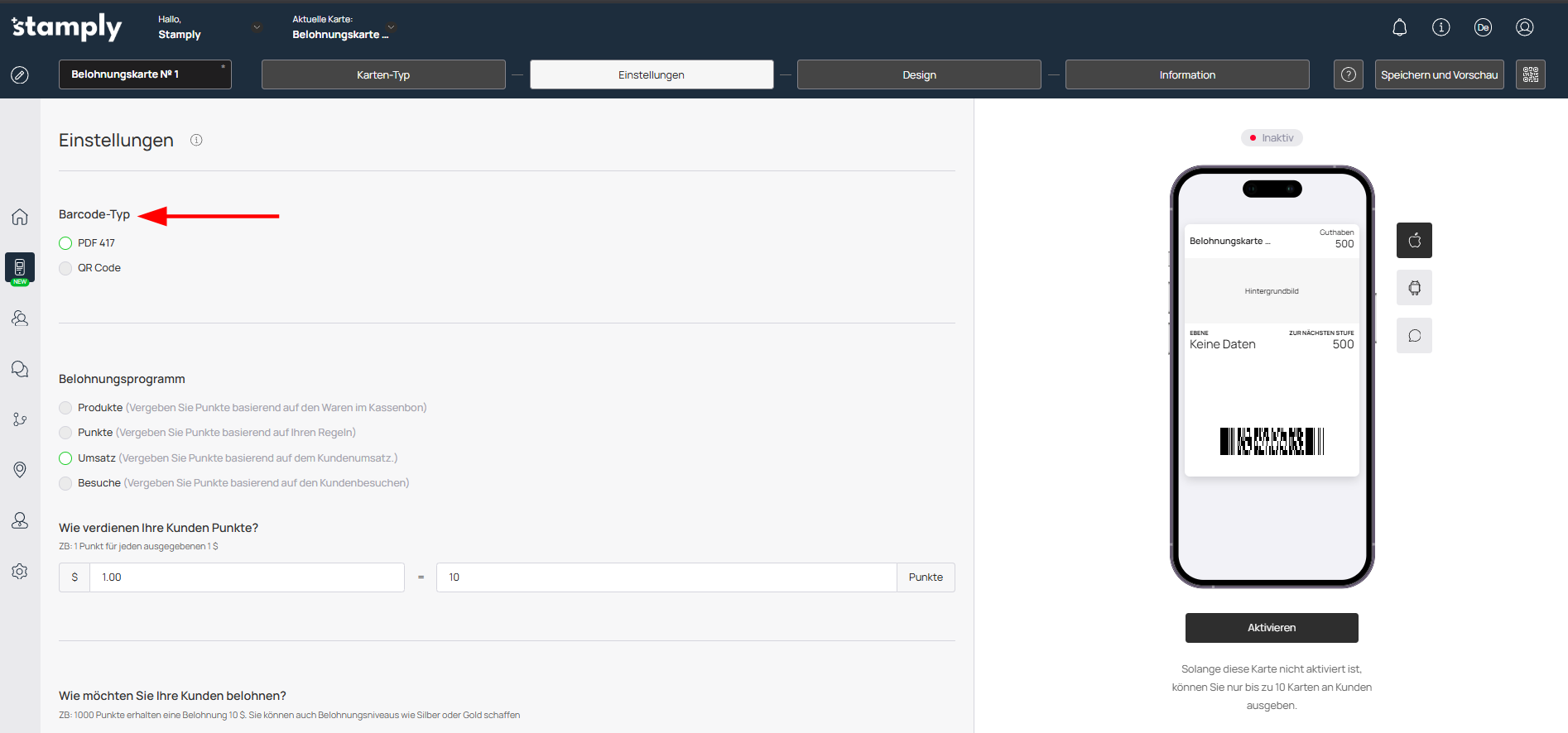
Task: Open the settings gear in sidebar
Action: pos(20,572)
